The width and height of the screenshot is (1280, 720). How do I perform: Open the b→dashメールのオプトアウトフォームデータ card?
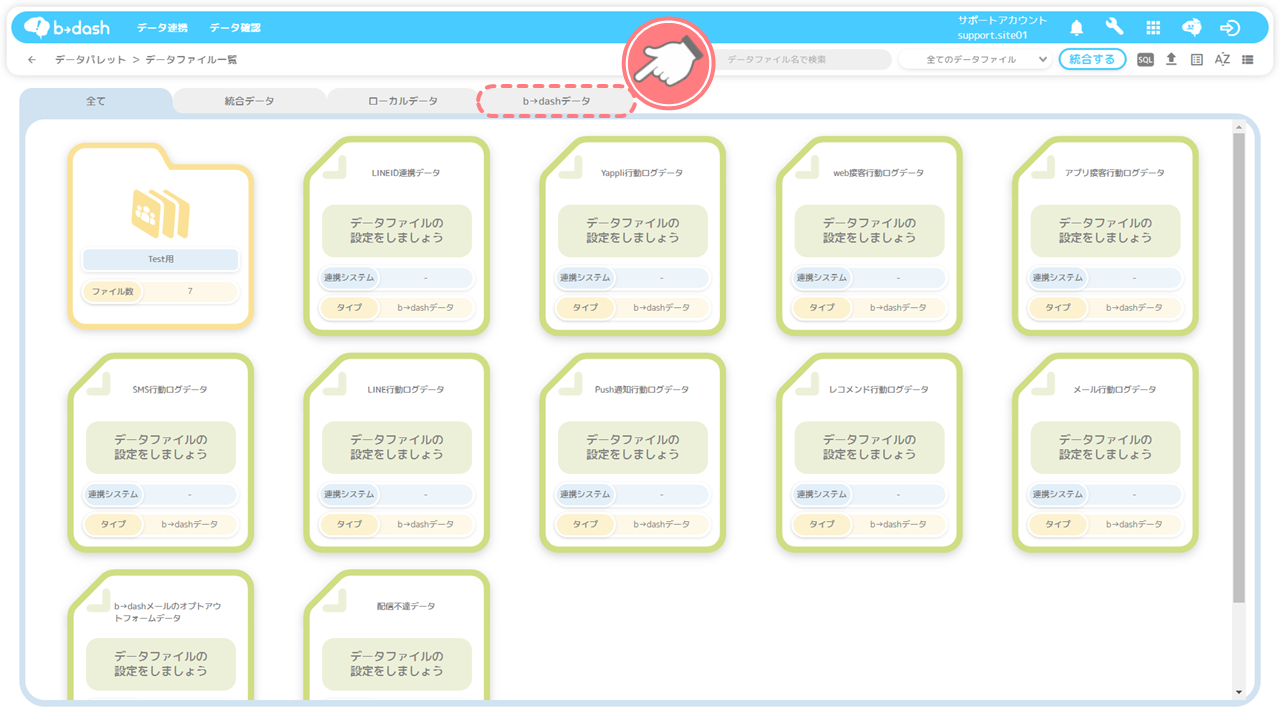click(x=161, y=636)
